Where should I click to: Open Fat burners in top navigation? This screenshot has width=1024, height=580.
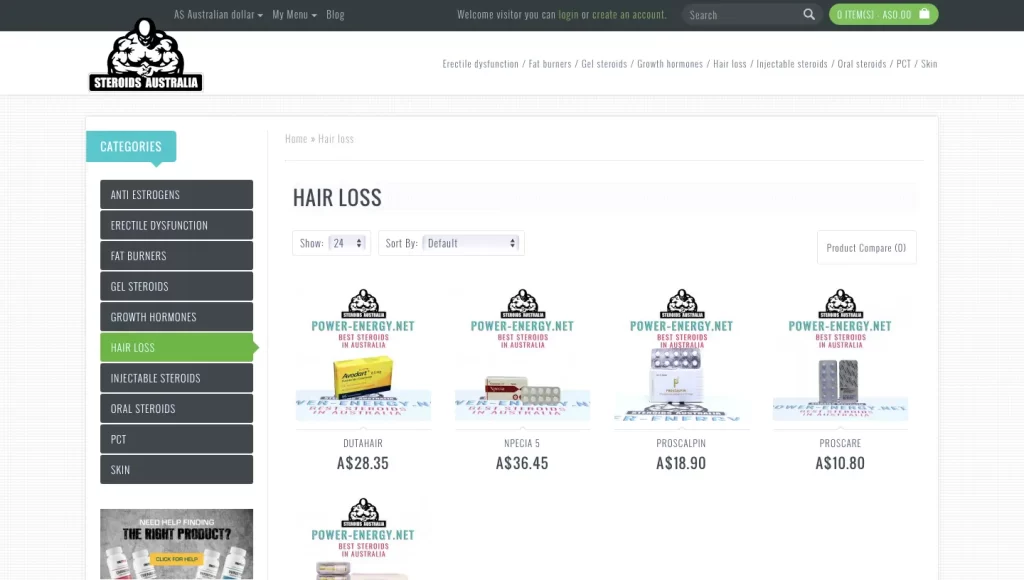click(550, 64)
